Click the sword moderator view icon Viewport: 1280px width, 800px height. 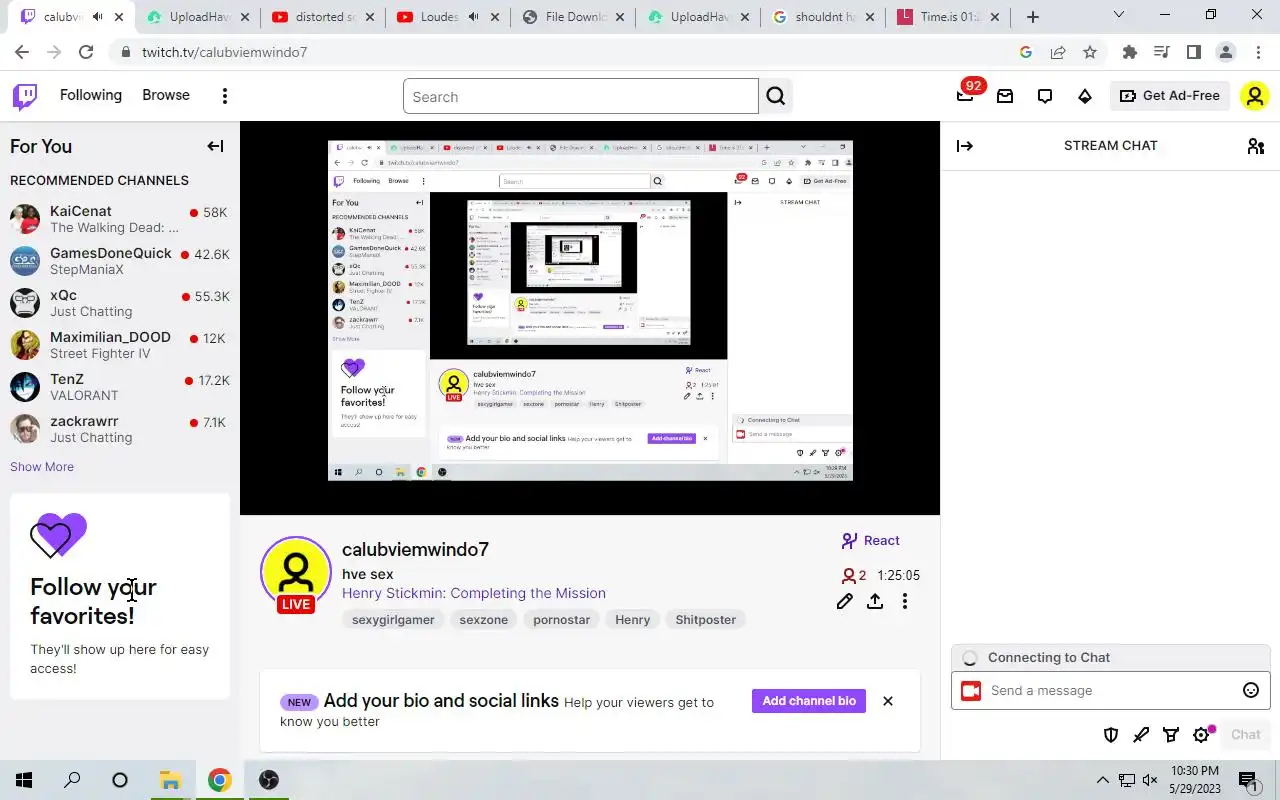pyautogui.click(x=1141, y=735)
